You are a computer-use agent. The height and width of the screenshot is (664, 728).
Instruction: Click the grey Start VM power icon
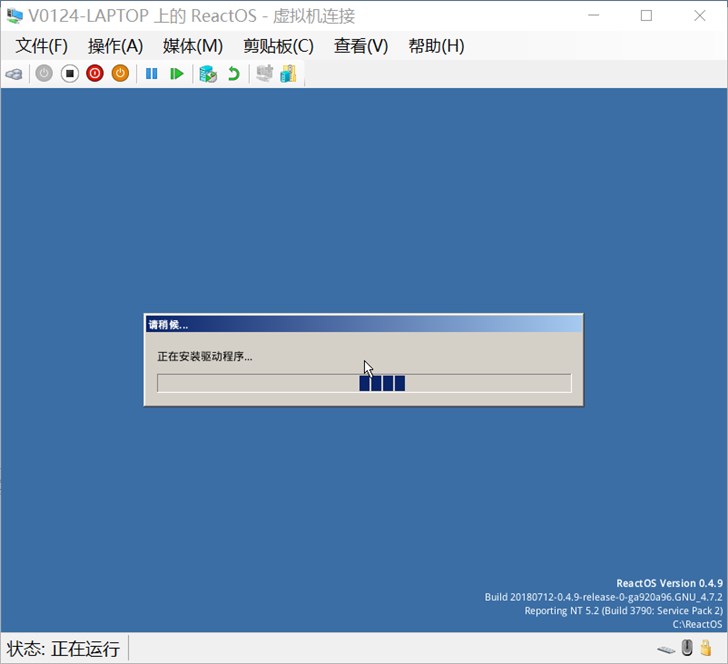[44, 73]
